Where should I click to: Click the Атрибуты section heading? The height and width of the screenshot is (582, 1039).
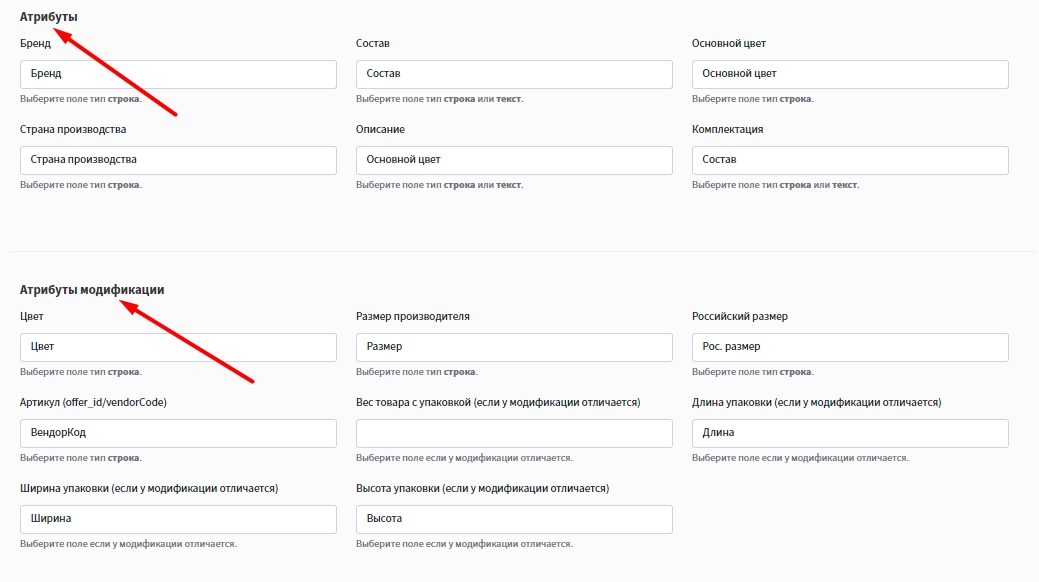(x=49, y=17)
